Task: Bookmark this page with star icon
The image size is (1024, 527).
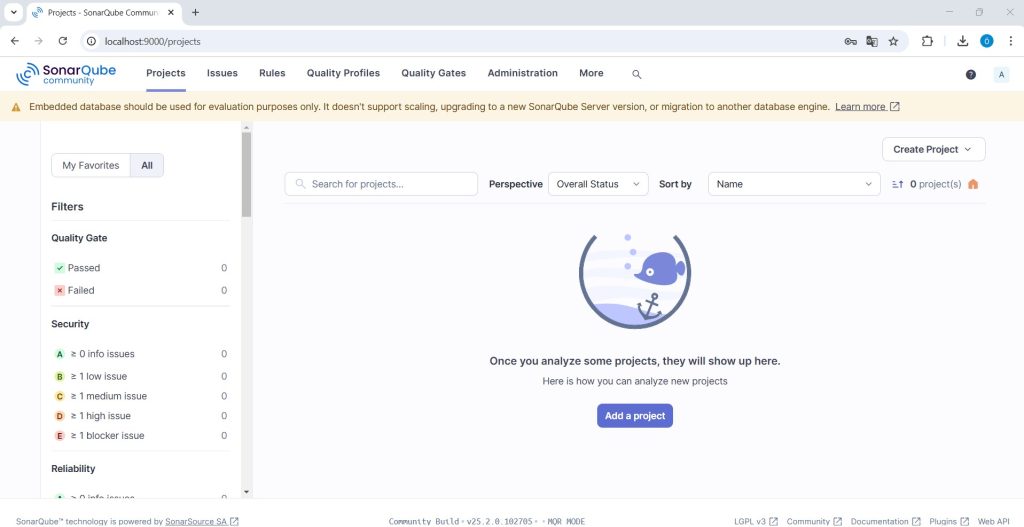Action: [893, 41]
